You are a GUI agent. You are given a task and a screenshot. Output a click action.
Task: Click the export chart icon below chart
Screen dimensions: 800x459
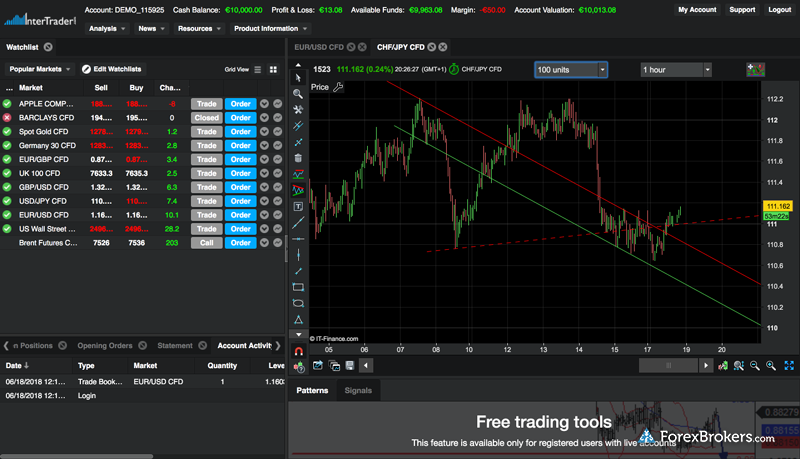[x=317, y=365]
